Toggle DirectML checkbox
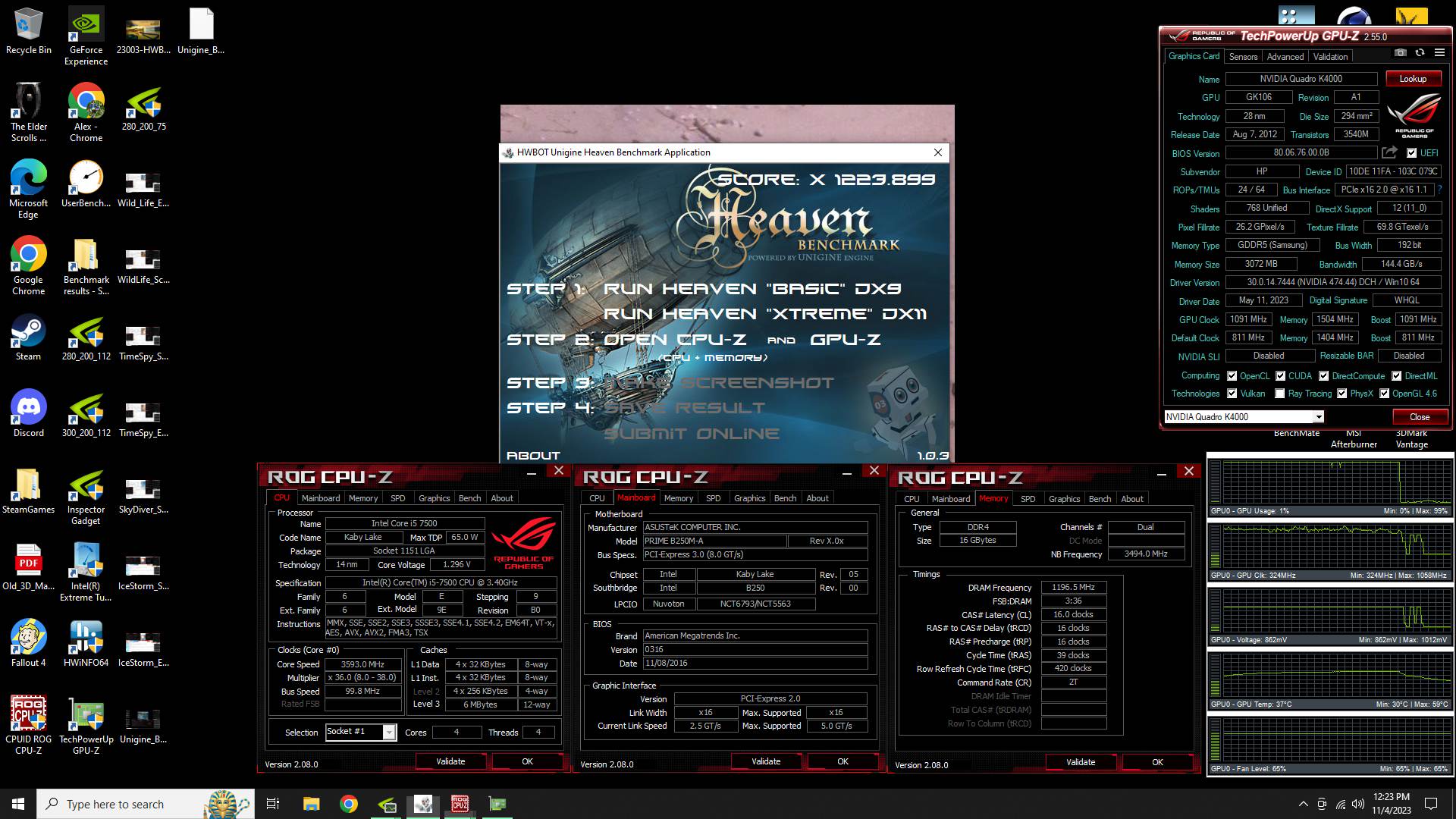Image resolution: width=1456 pixels, height=819 pixels. pyautogui.click(x=1396, y=376)
